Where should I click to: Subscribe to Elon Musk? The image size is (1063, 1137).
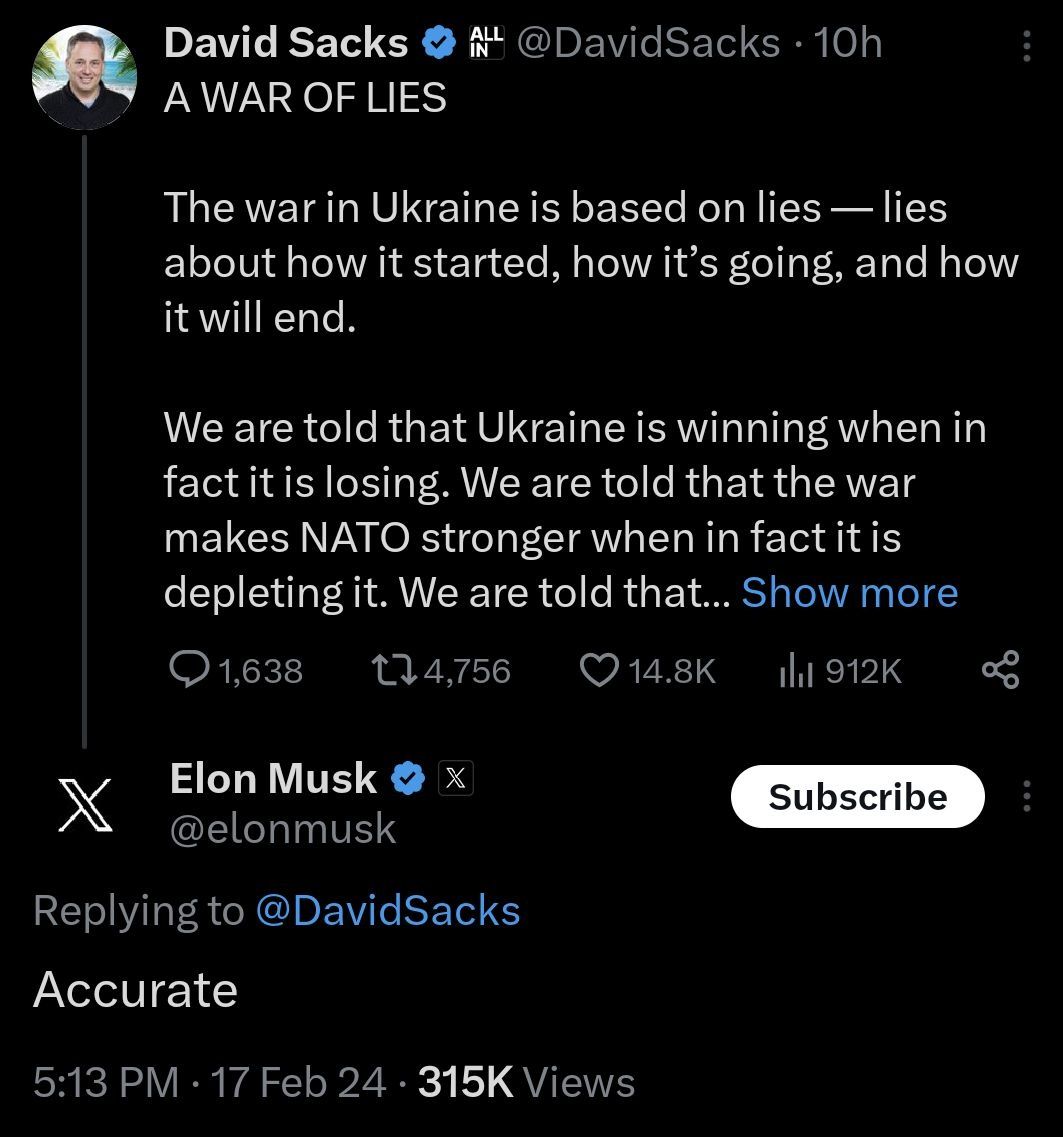pyautogui.click(x=857, y=796)
